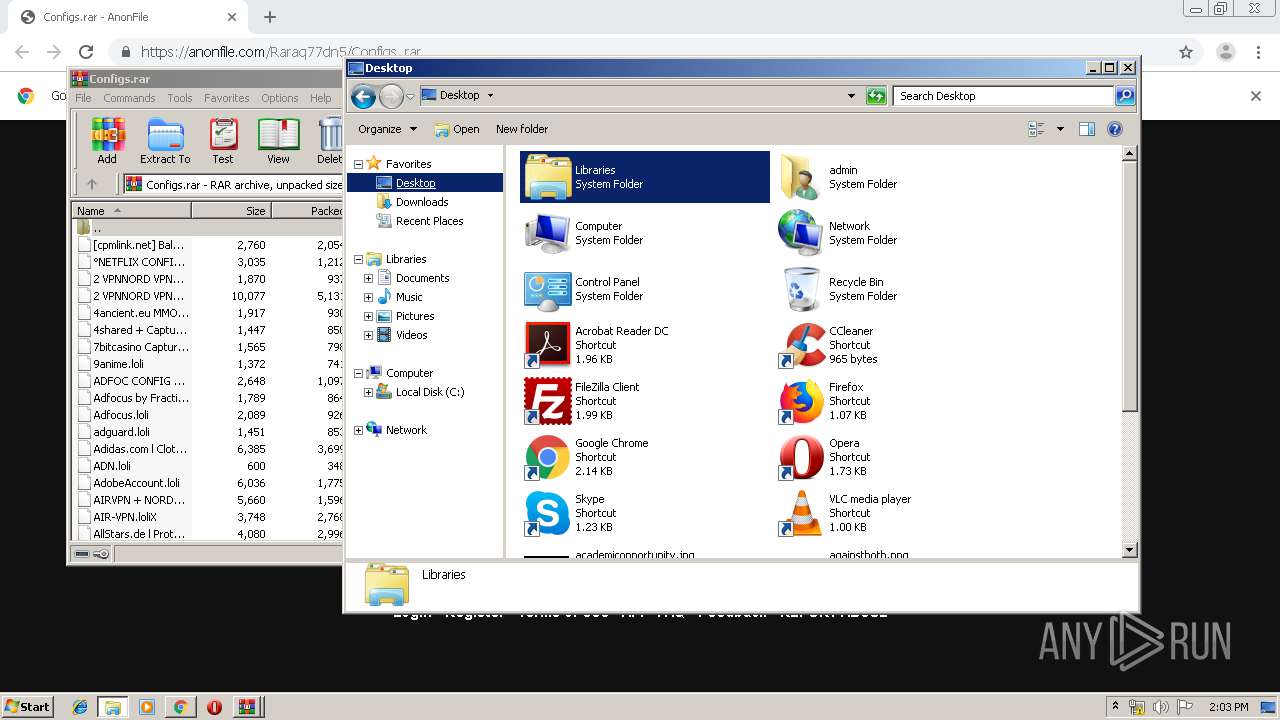Select the FileZilla Client shortcut

click(547, 401)
